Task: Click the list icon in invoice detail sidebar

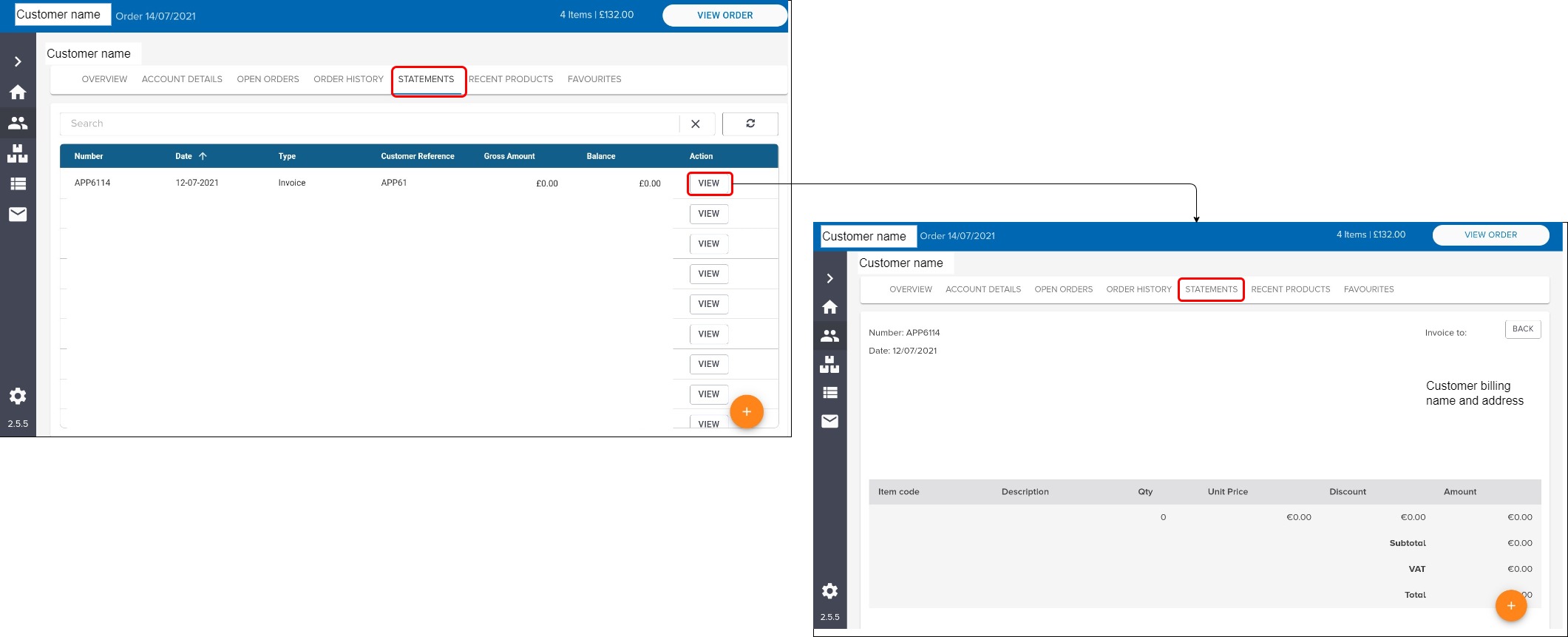Action: [829, 393]
